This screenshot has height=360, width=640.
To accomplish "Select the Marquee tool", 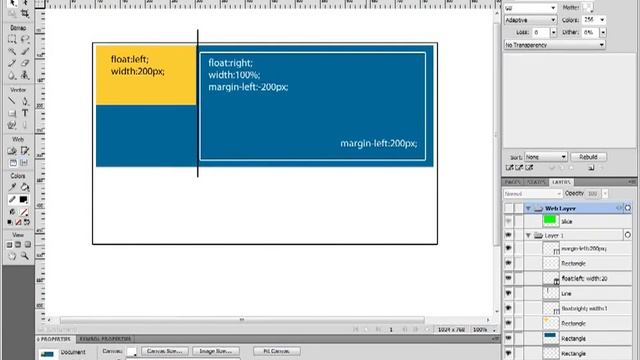I will point(12,39).
